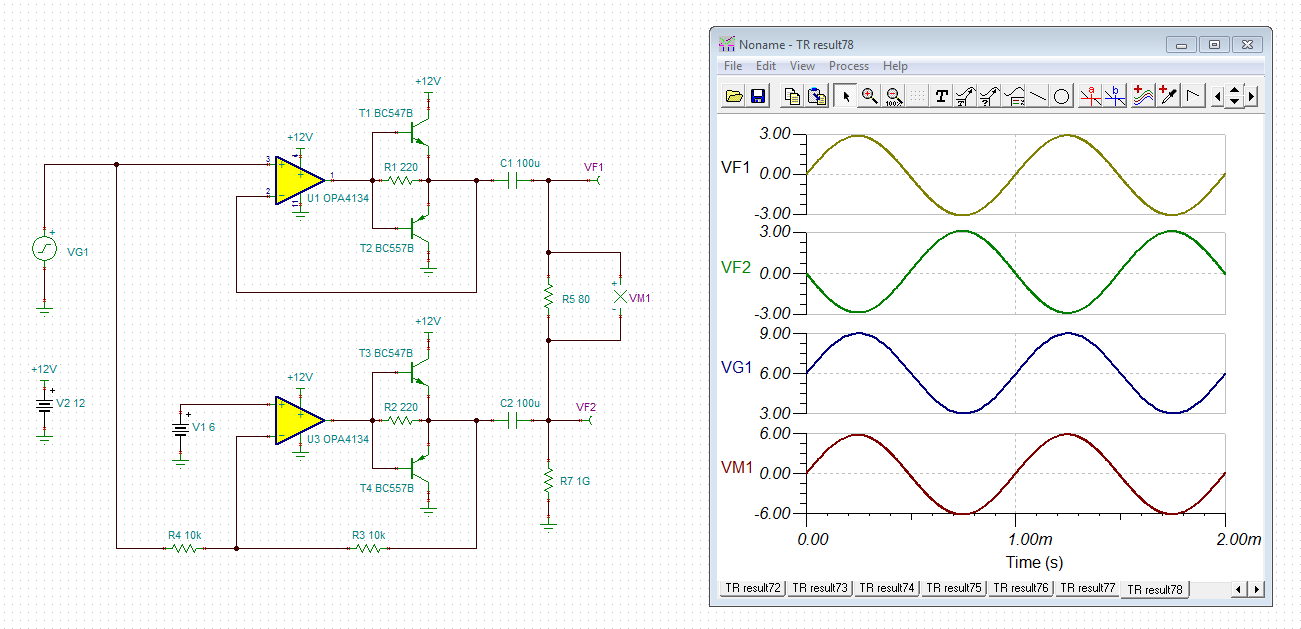Screen dimensions: 1301x629
Task: Click the VF2 curve label
Action: tap(736, 267)
